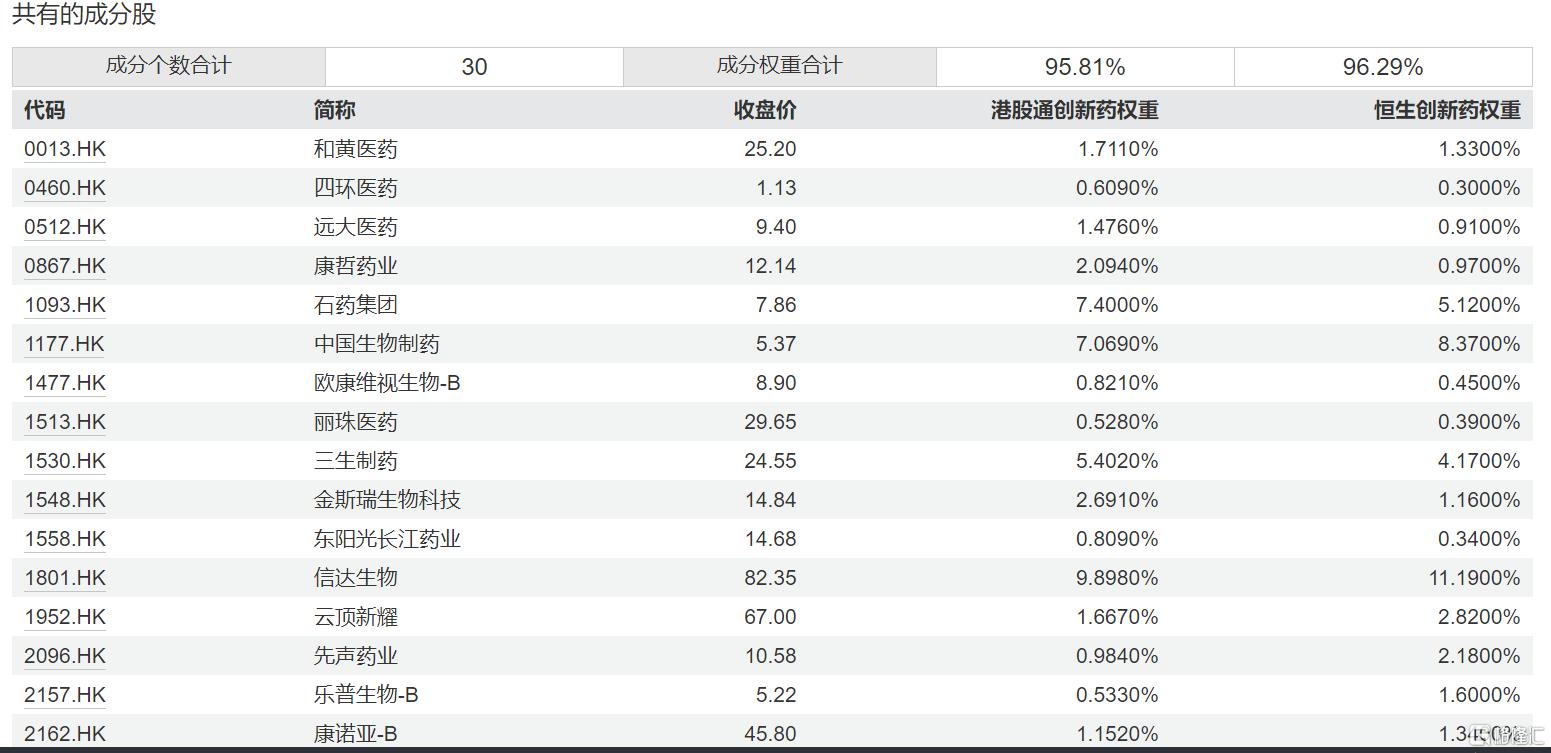This screenshot has width=1551, height=753.
Task: Select weight 1.6000% for 乐普生物-B
Action: (1479, 695)
